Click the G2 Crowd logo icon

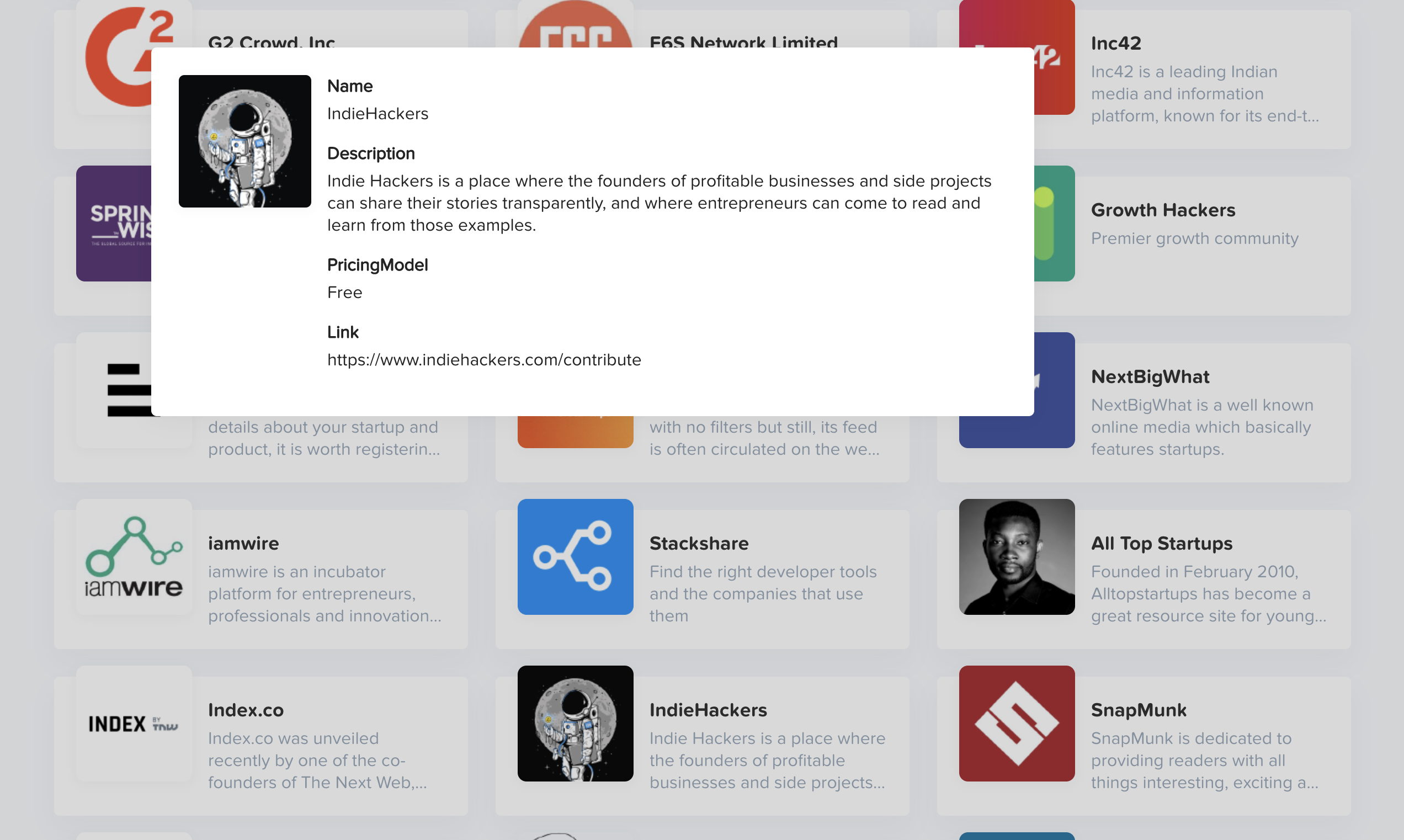click(x=116, y=57)
